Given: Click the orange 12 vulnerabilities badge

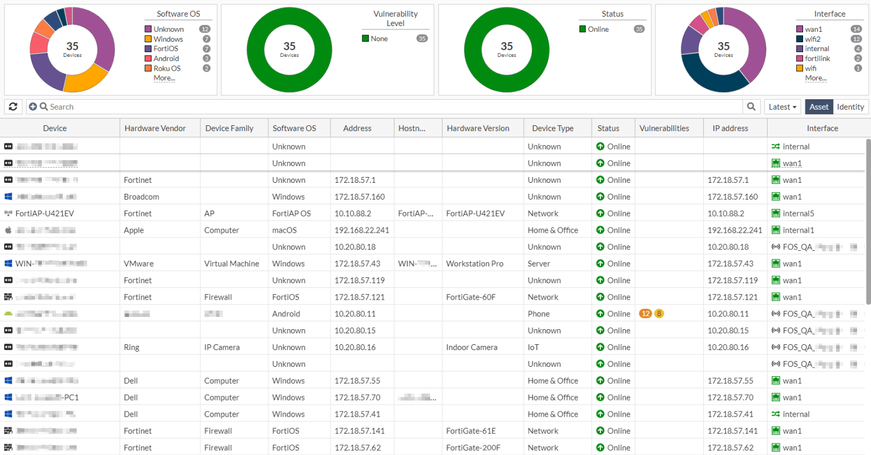Looking at the screenshot, I should pyautogui.click(x=645, y=313).
